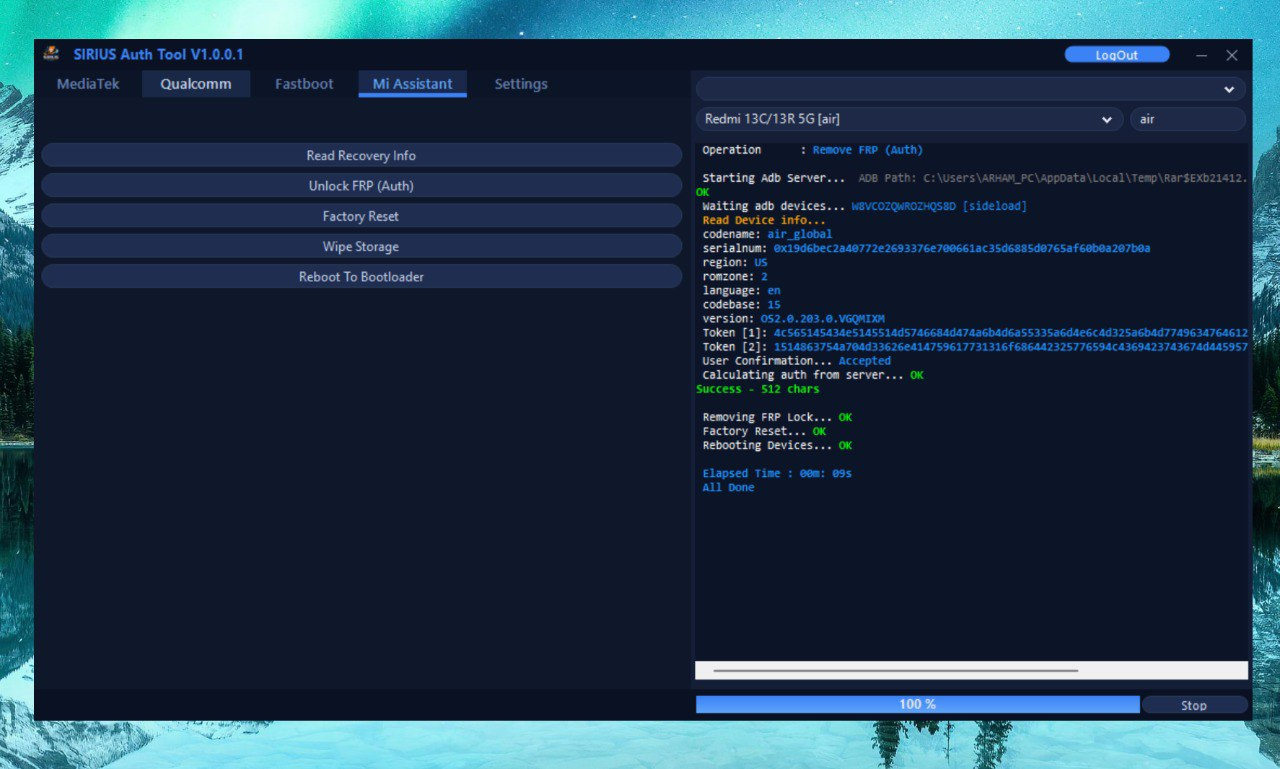1280x769 pixels.
Task: Click the version 'OS2.0.203.0.VGQMIXM' text
Action: coord(822,318)
